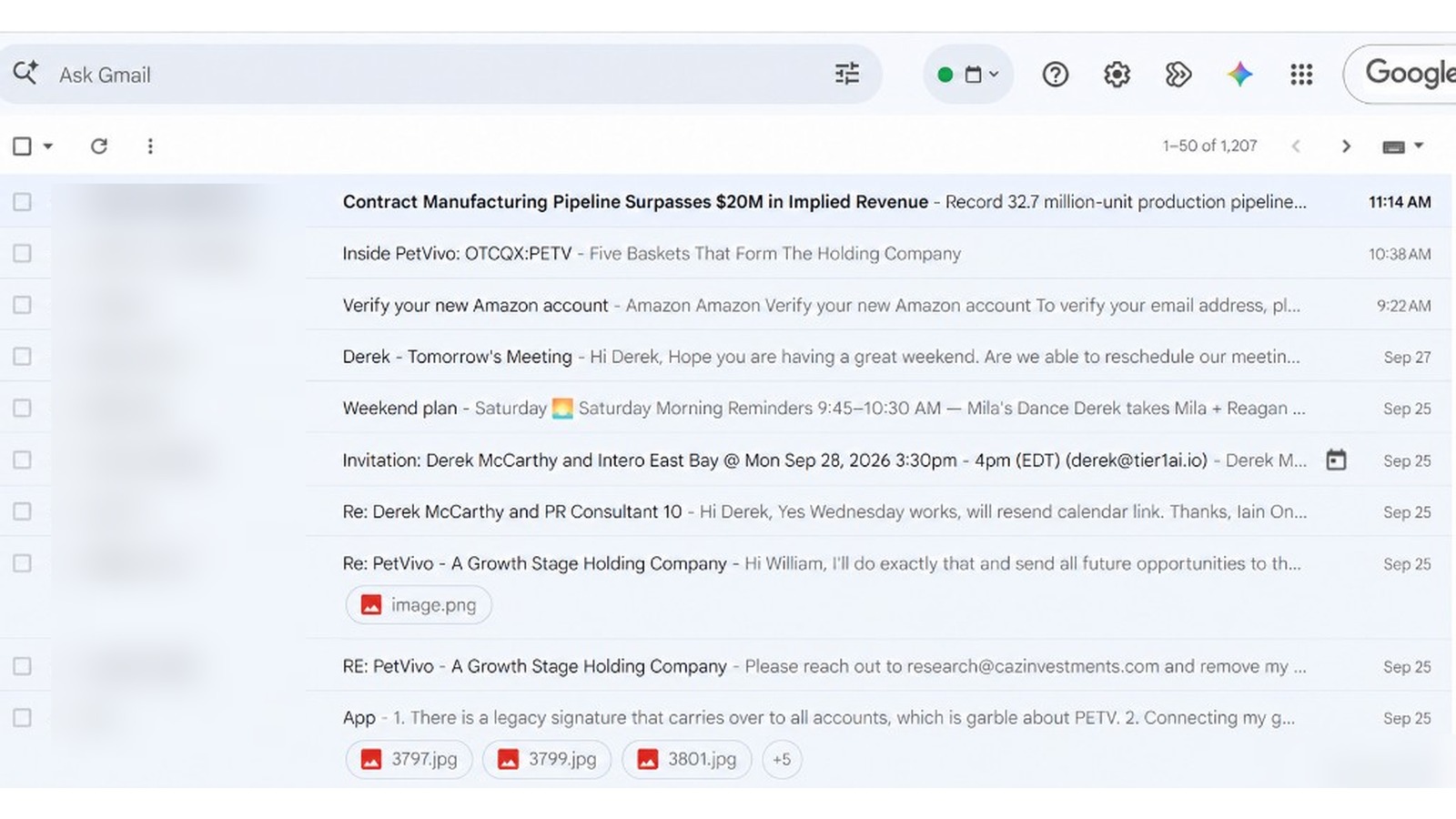Toggle the select-all checkbox in toolbar
Screen dimensions: 1456x819
tap(22, 146)
